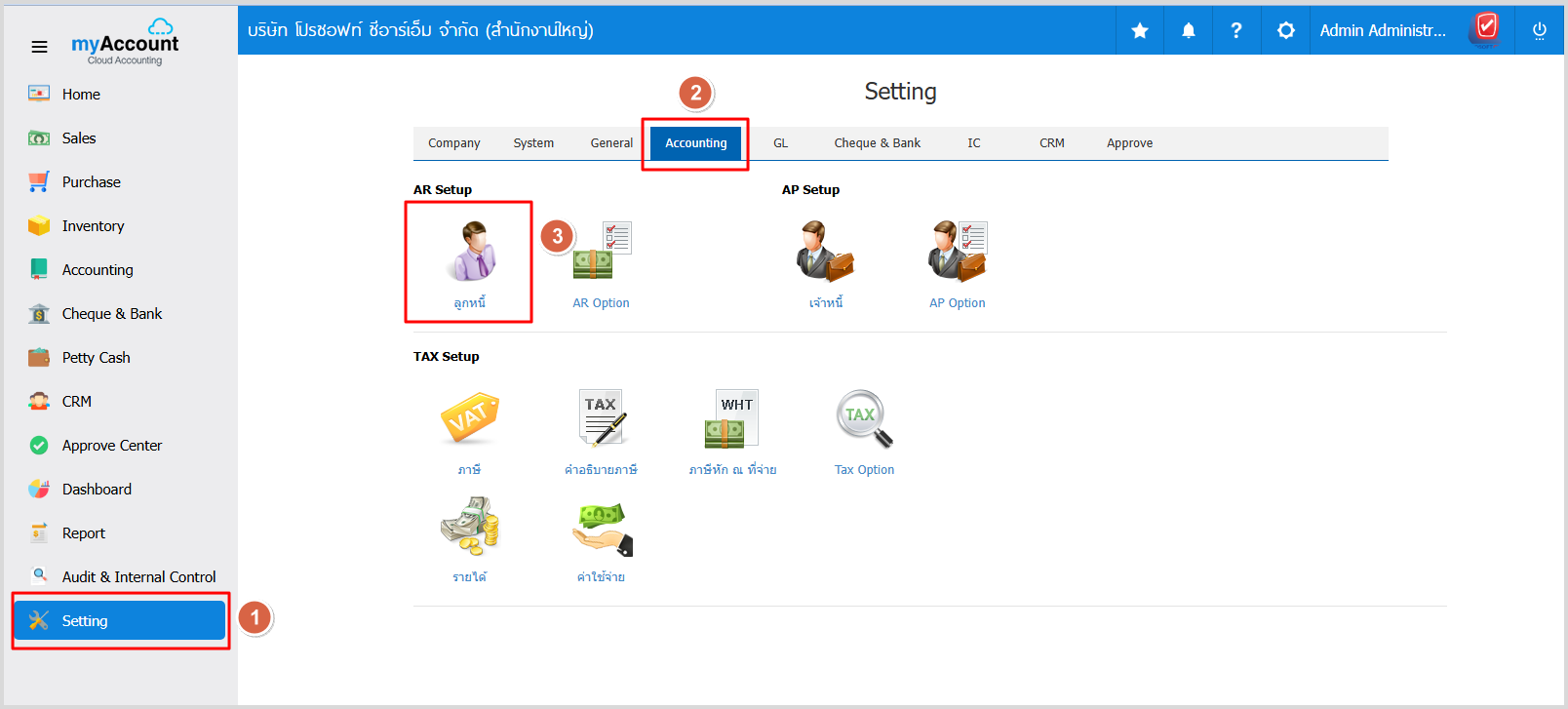The height and width of the screenshot is (709, 1568).
Task: Open Inventory from the sidebar
Action: pyautogui.click(x=93, y=226)
